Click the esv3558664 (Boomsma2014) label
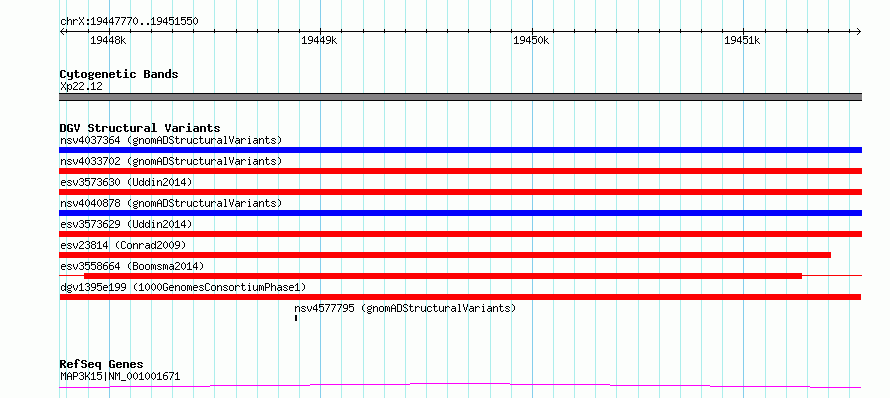 point(132,266)
